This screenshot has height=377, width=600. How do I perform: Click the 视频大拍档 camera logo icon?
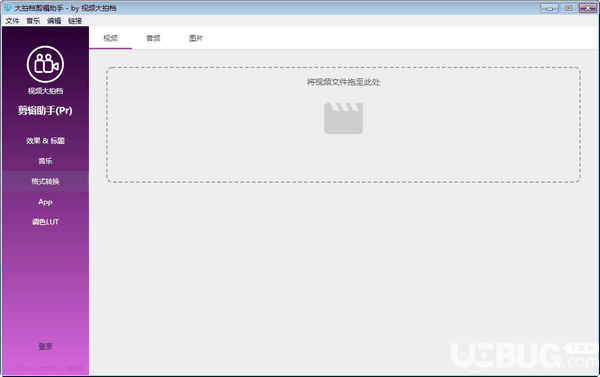tap(45, 64)
